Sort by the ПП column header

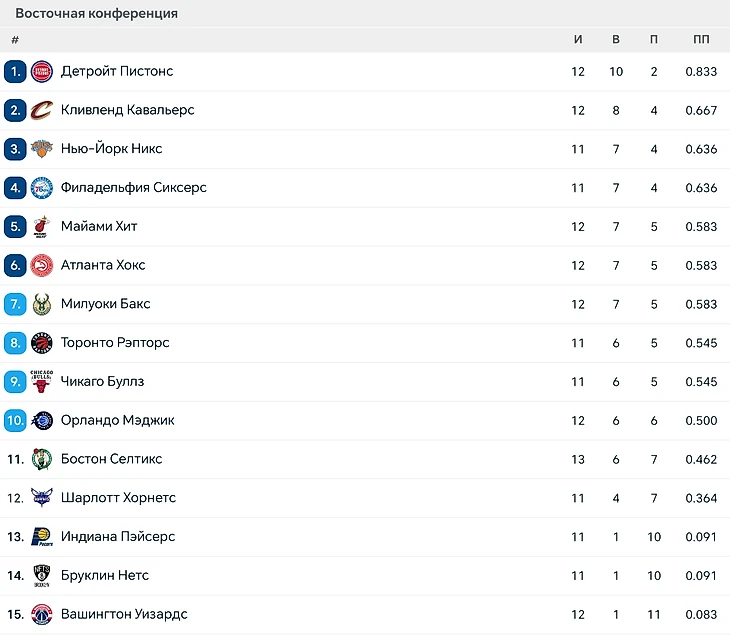701,40
